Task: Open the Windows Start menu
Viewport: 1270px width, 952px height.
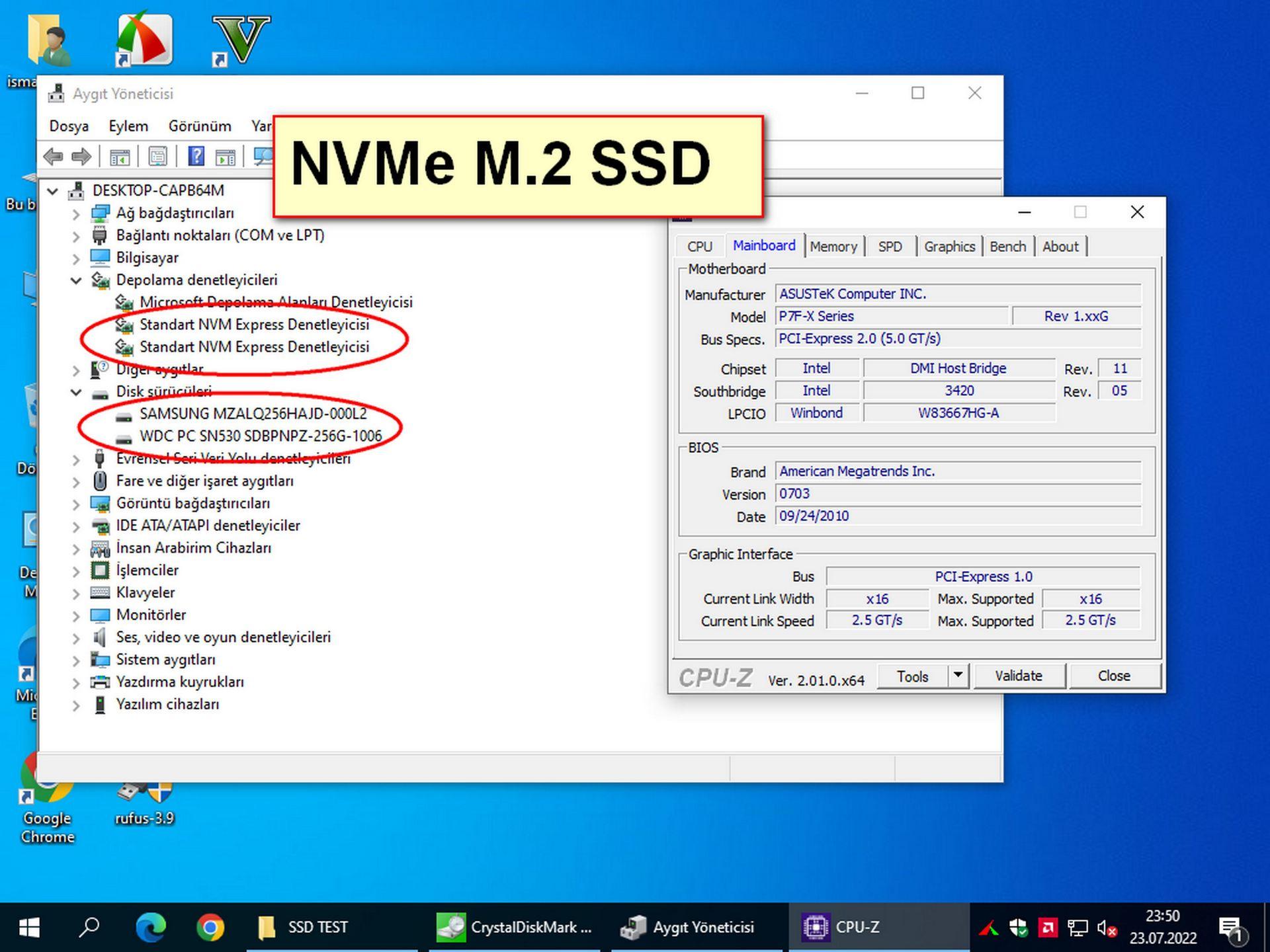Action: [x=29, y=928]
